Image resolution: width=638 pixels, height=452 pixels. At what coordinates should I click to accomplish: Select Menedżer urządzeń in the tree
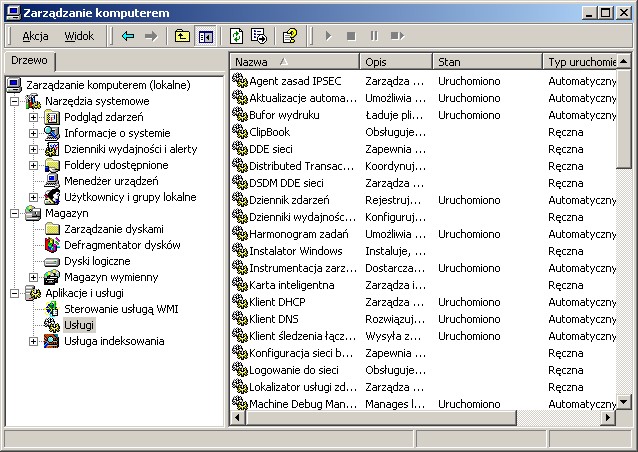click(x=111, y=181)
